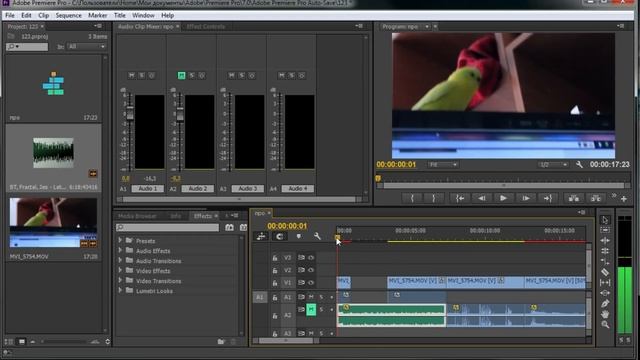The image size is (640, 360).
Task: Solo track A2 in the timeline
Action: (321, 309)
